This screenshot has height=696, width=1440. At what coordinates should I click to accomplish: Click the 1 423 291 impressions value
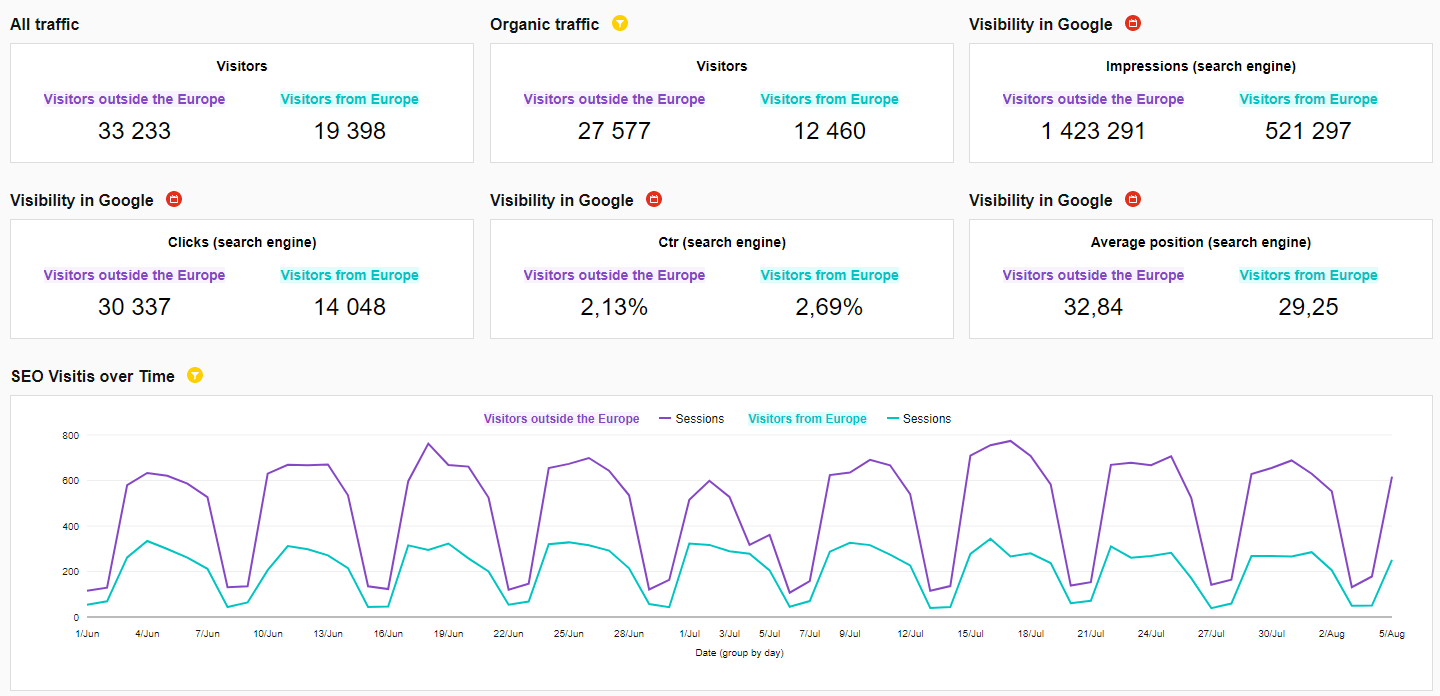tap(1093, 131)
